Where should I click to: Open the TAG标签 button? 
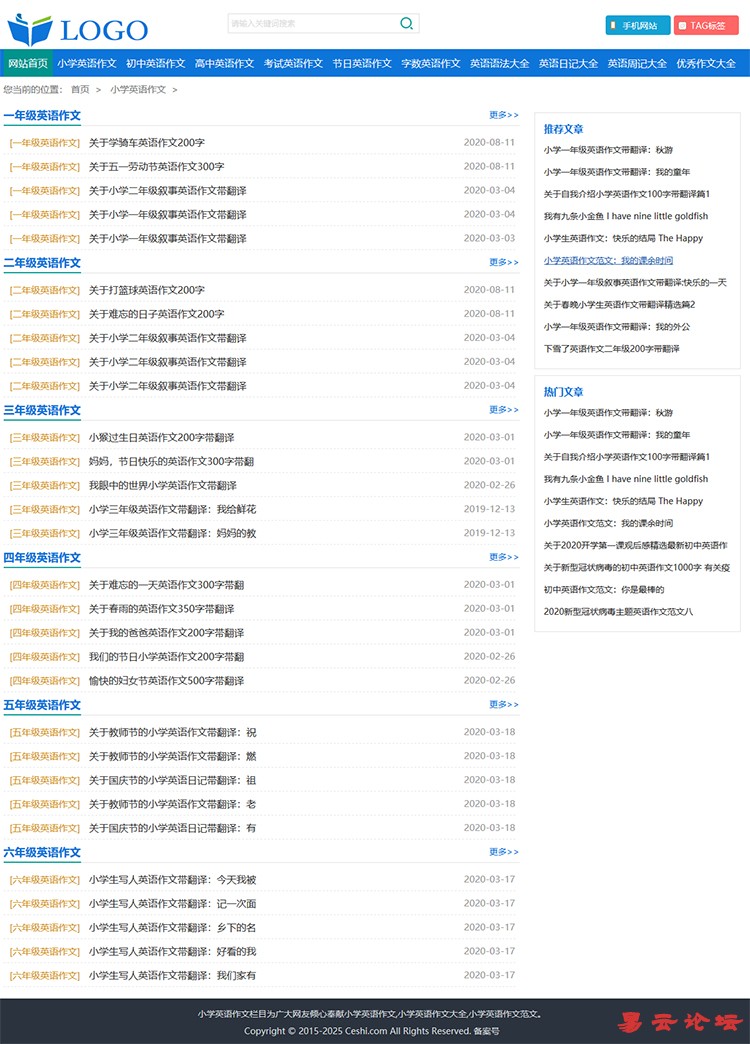coord(706,25)
